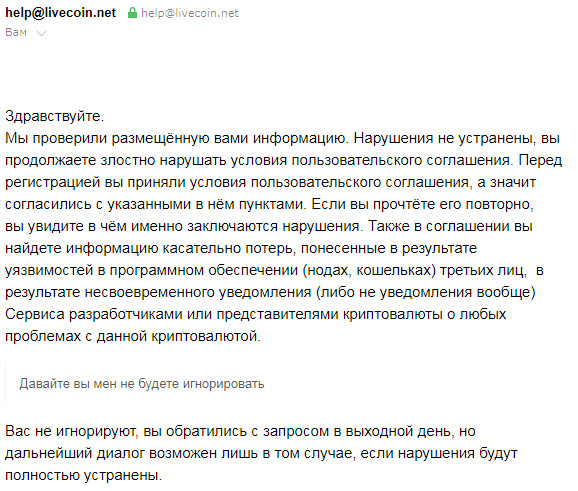
Task: Click the grey help@livecoin.net address
Action: pos(190,13)
